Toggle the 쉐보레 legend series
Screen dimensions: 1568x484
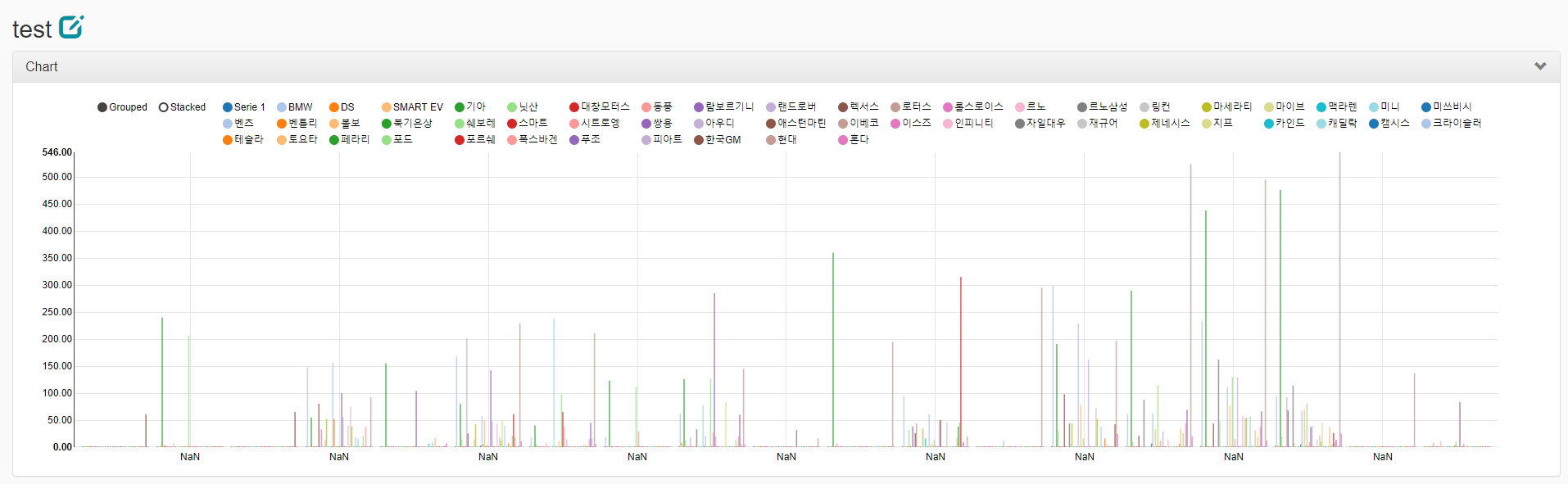click(475, 124)
